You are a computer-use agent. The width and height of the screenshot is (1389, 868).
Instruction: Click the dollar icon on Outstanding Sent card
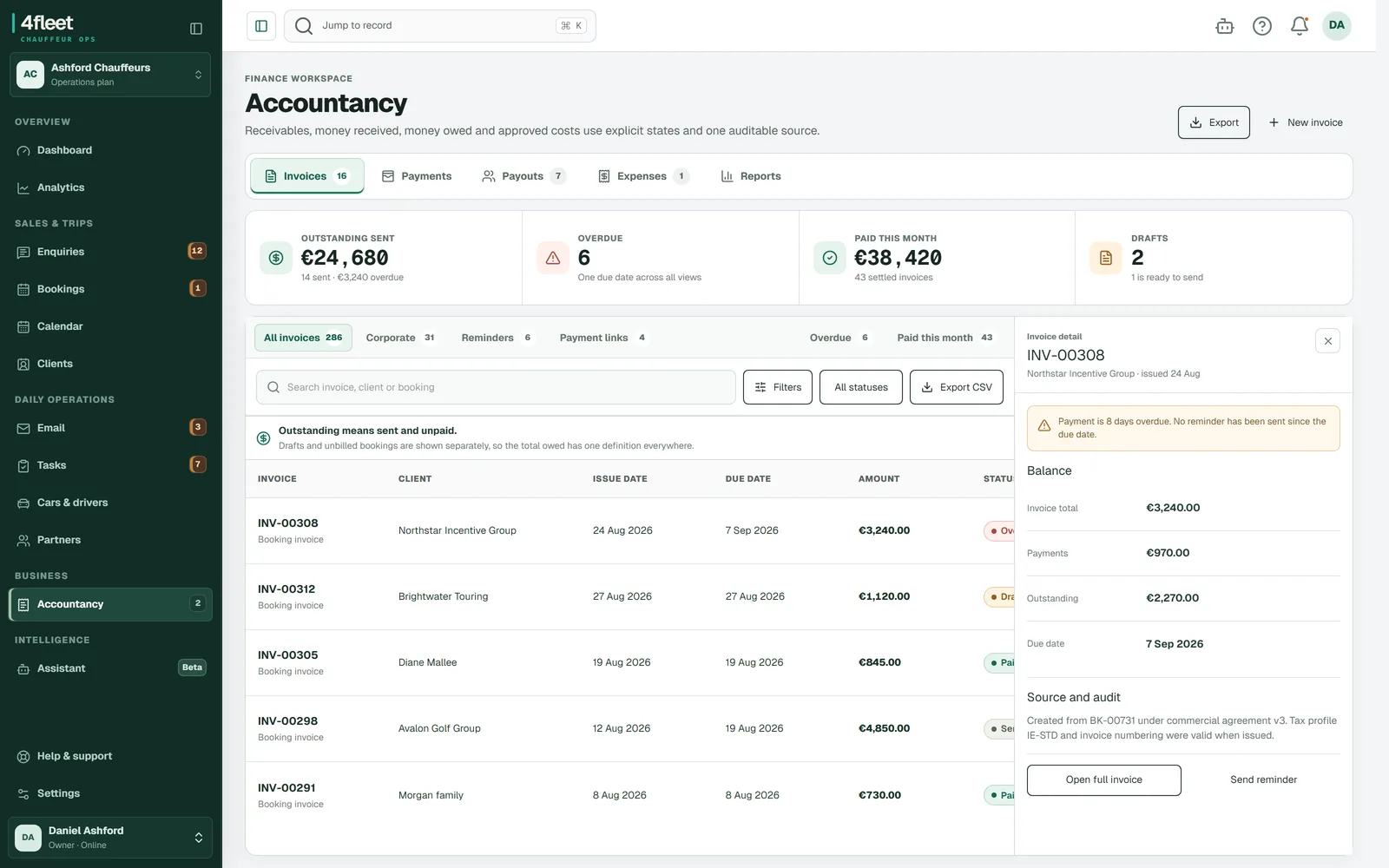coord(276,258)
